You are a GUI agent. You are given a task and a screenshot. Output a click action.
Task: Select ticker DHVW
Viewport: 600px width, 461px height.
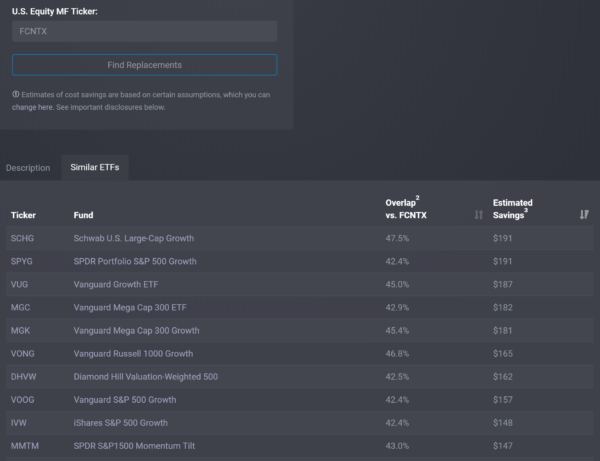pyautogui.click(x=23, y=377)
